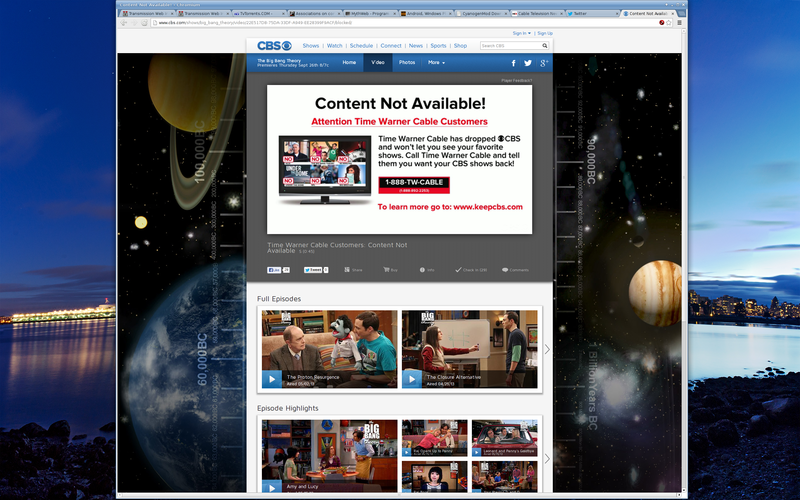This screenshot has height=500, width=800.
Task: Open the show's Facebook page icon
Action: pos(513,63)
